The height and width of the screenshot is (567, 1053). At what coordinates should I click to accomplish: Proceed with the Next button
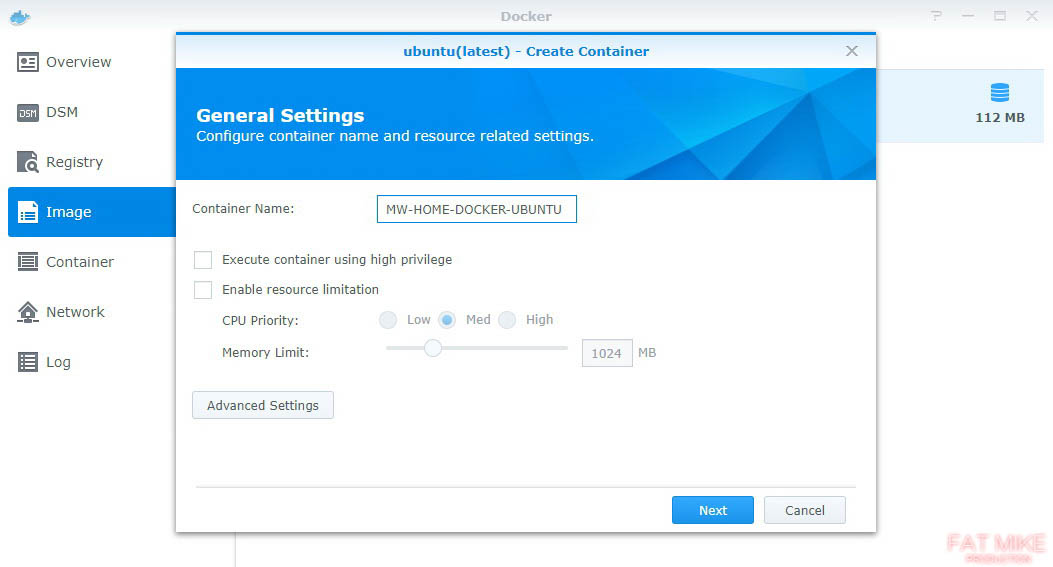pyautogui.click(x=713, y=510)
